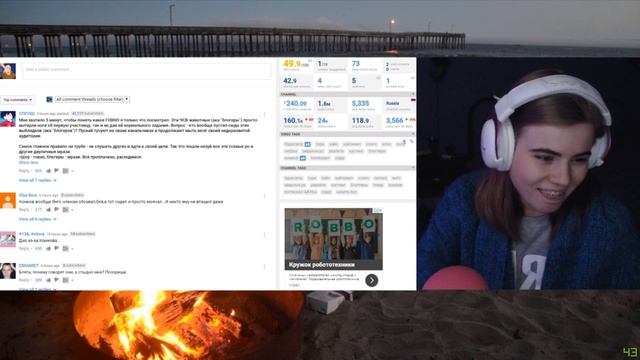This screenshot has width=640, height=360.
Task: Click avatar of the 'Дно из-за' comment
Action: pos(8,239)
